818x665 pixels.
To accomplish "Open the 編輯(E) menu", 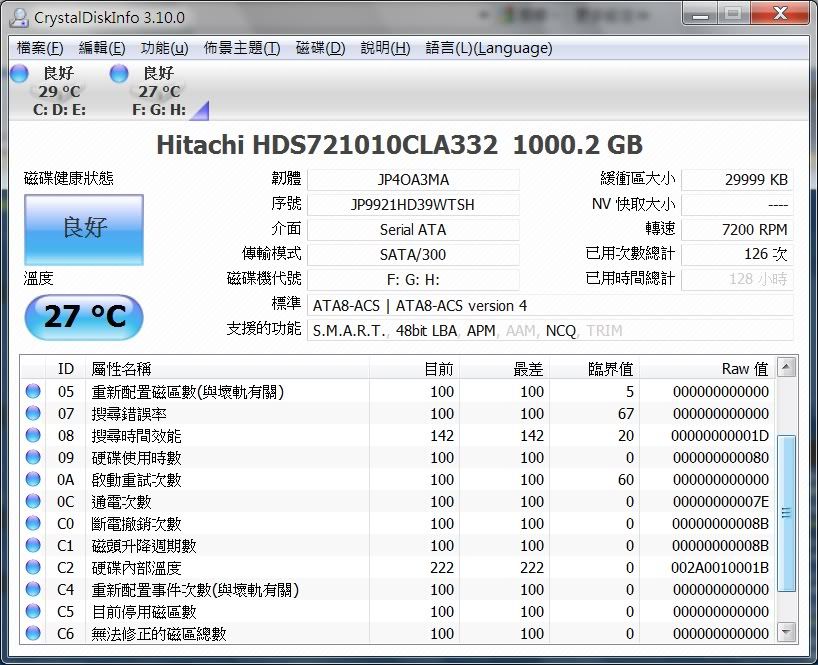I will tap(102, 48).
